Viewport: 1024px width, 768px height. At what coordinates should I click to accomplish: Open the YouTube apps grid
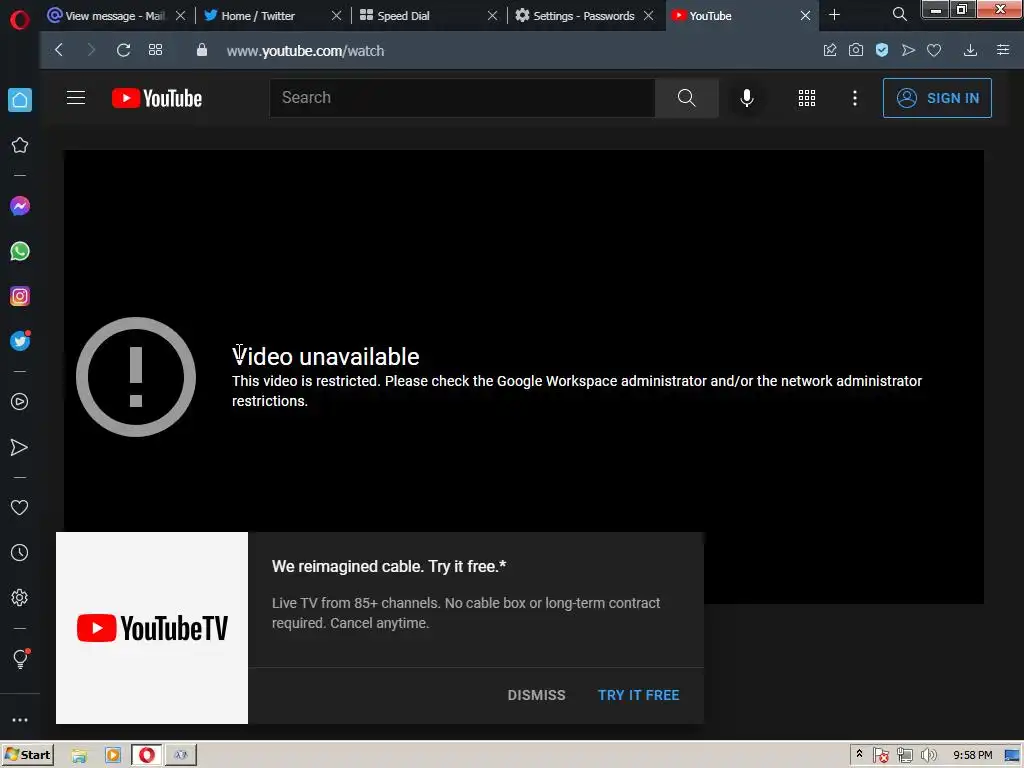tap(807, 98)
